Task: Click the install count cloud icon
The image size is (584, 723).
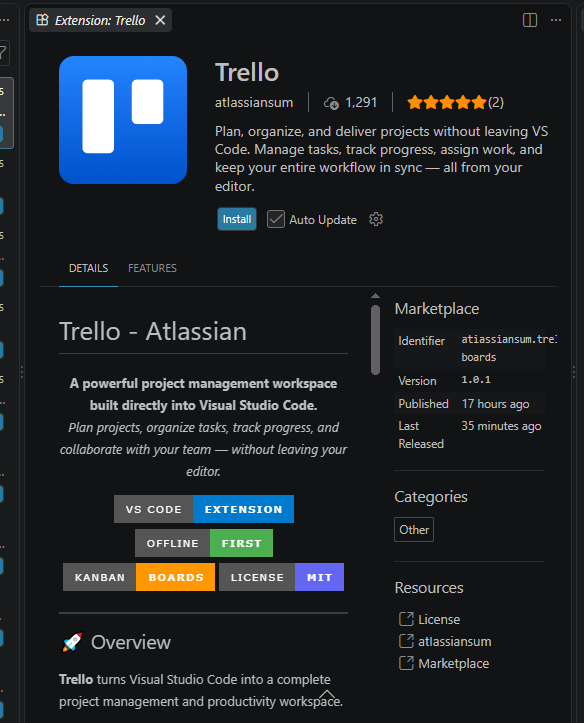Action: point(331,103)
